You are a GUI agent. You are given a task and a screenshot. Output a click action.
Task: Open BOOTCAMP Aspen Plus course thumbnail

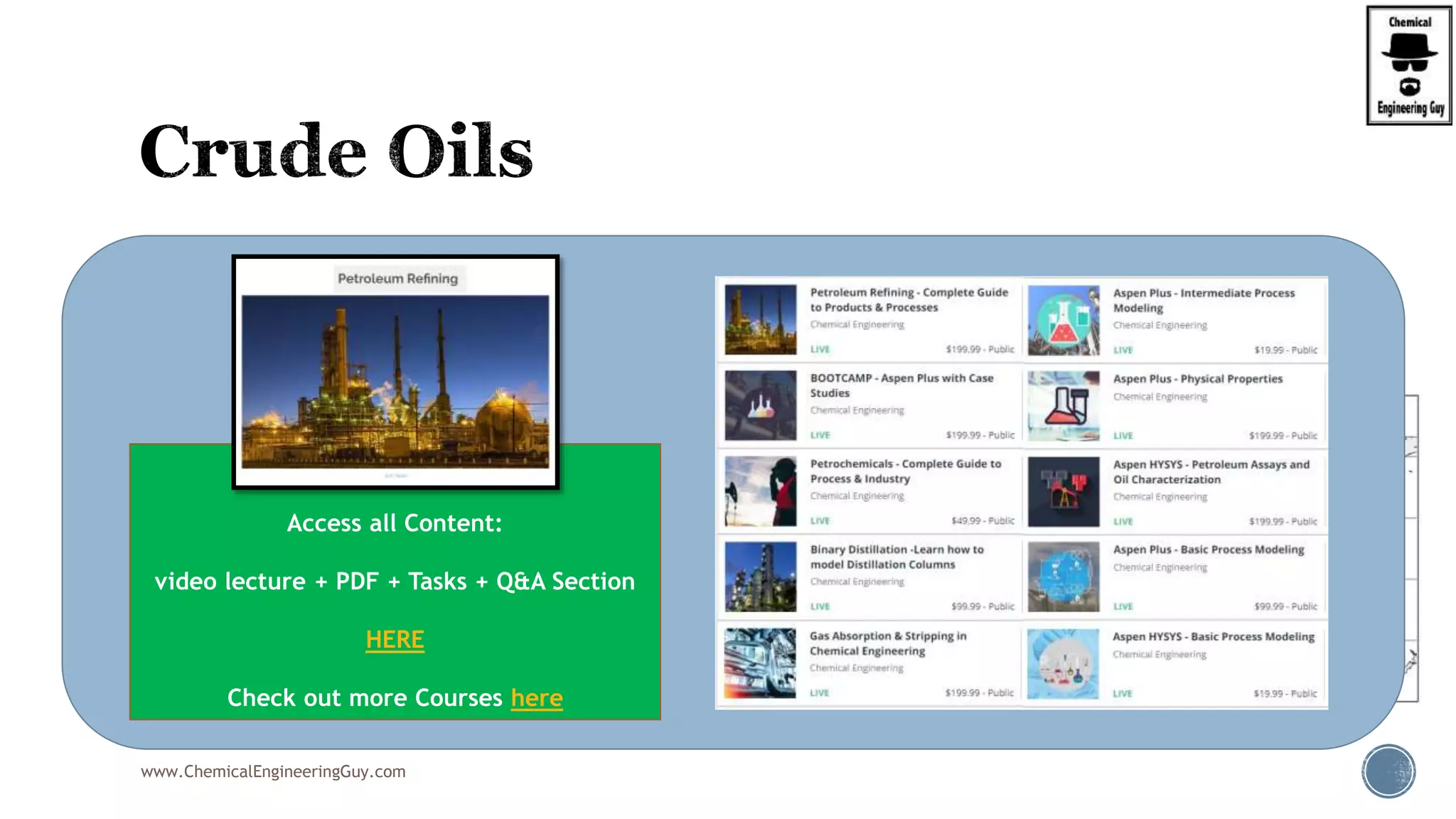click(761, 406)
